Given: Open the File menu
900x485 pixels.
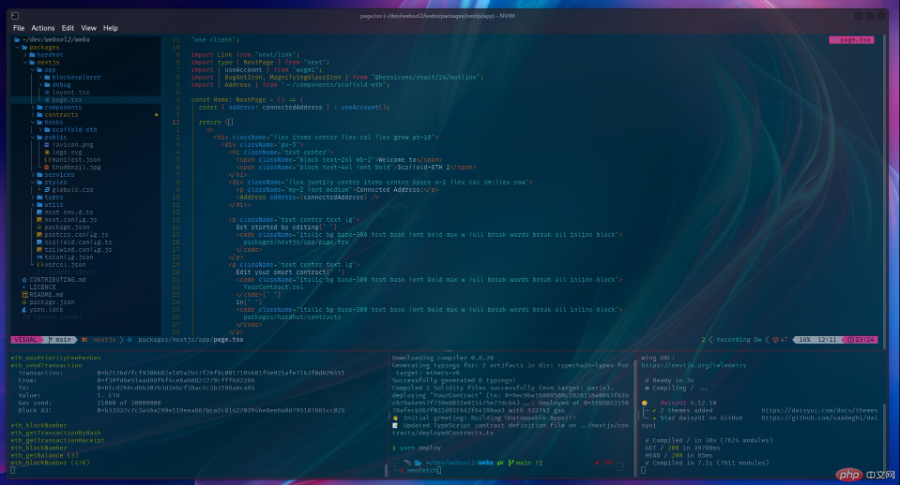Looking at the screenshot, I should (x=19, y=28).
